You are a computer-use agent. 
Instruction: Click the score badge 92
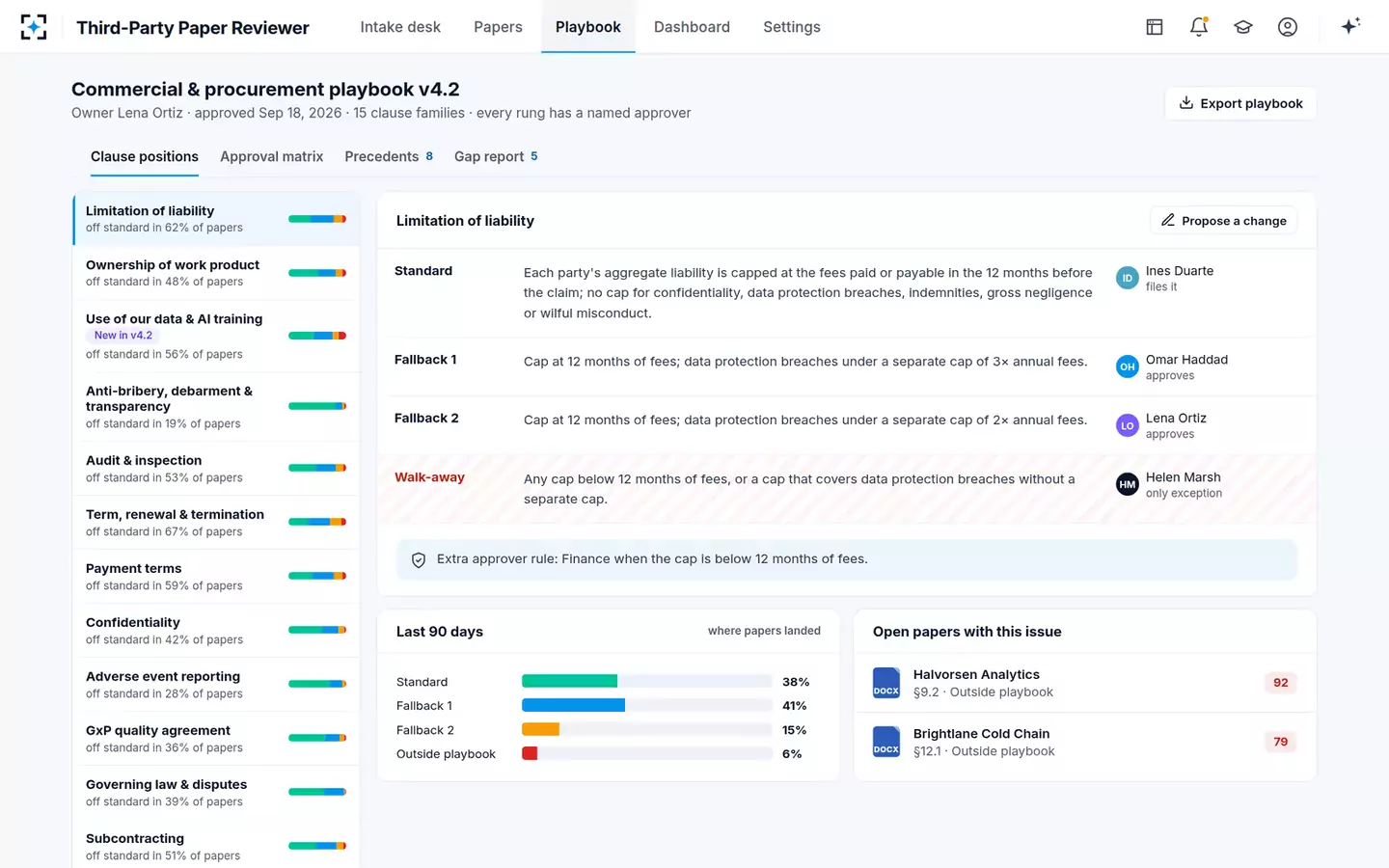[x=1280, y=683]
